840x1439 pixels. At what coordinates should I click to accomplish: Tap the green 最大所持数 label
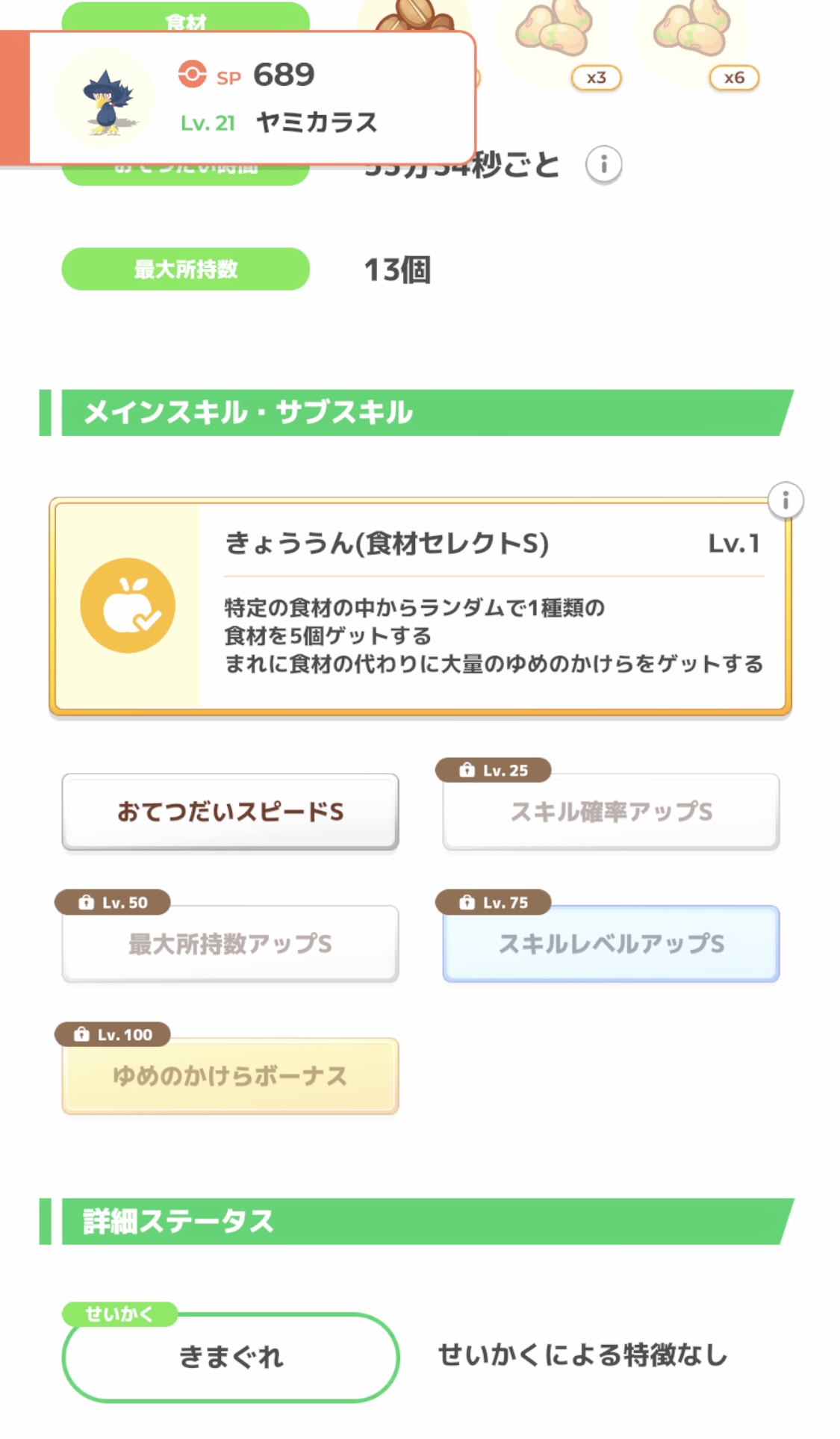[185, 269]
